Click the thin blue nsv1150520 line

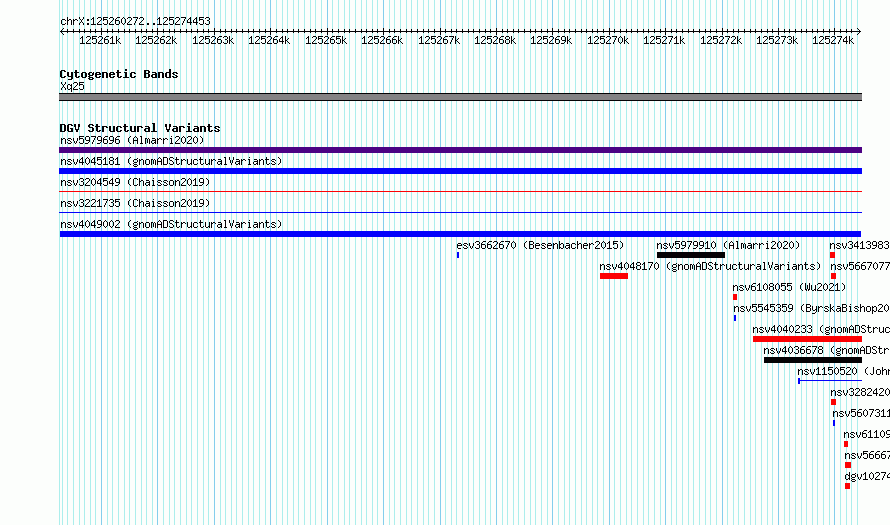pyautogui.click(x=830, y=381)
